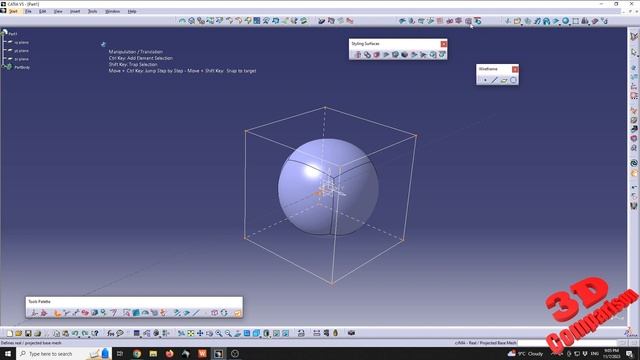Click red cube icon in Styling Surfaces toolbar
This screenshot has width=640, height=360.
click(x=376, y=55)
